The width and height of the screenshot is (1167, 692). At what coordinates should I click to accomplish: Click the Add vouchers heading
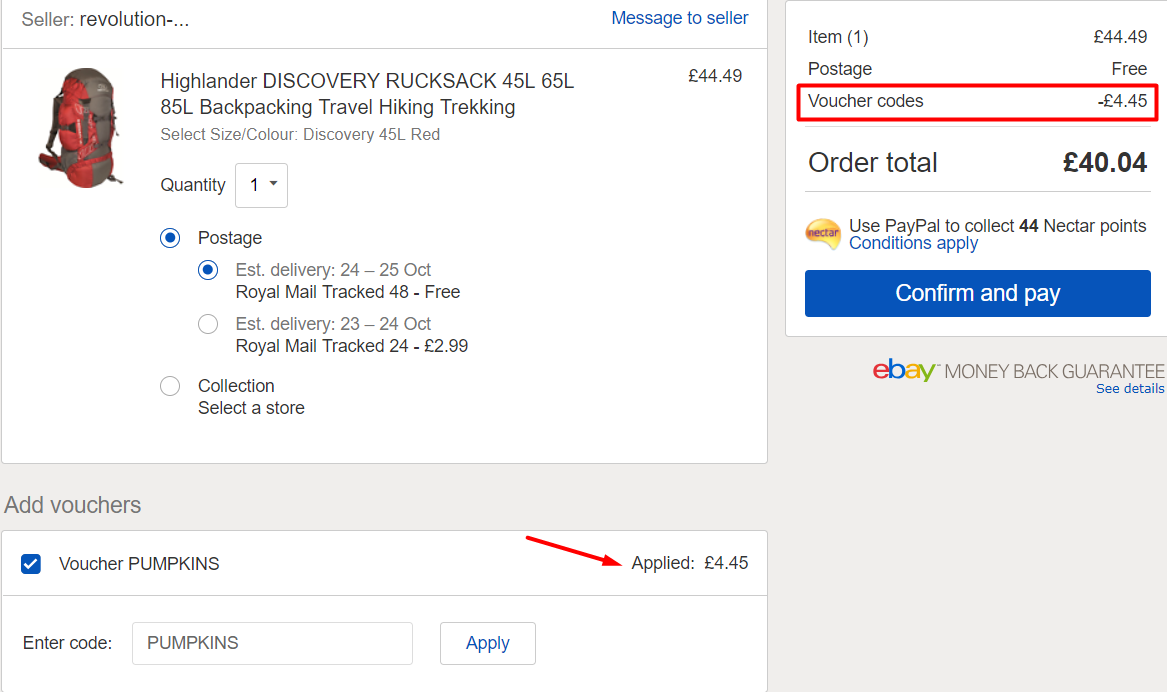click(72, 505)
